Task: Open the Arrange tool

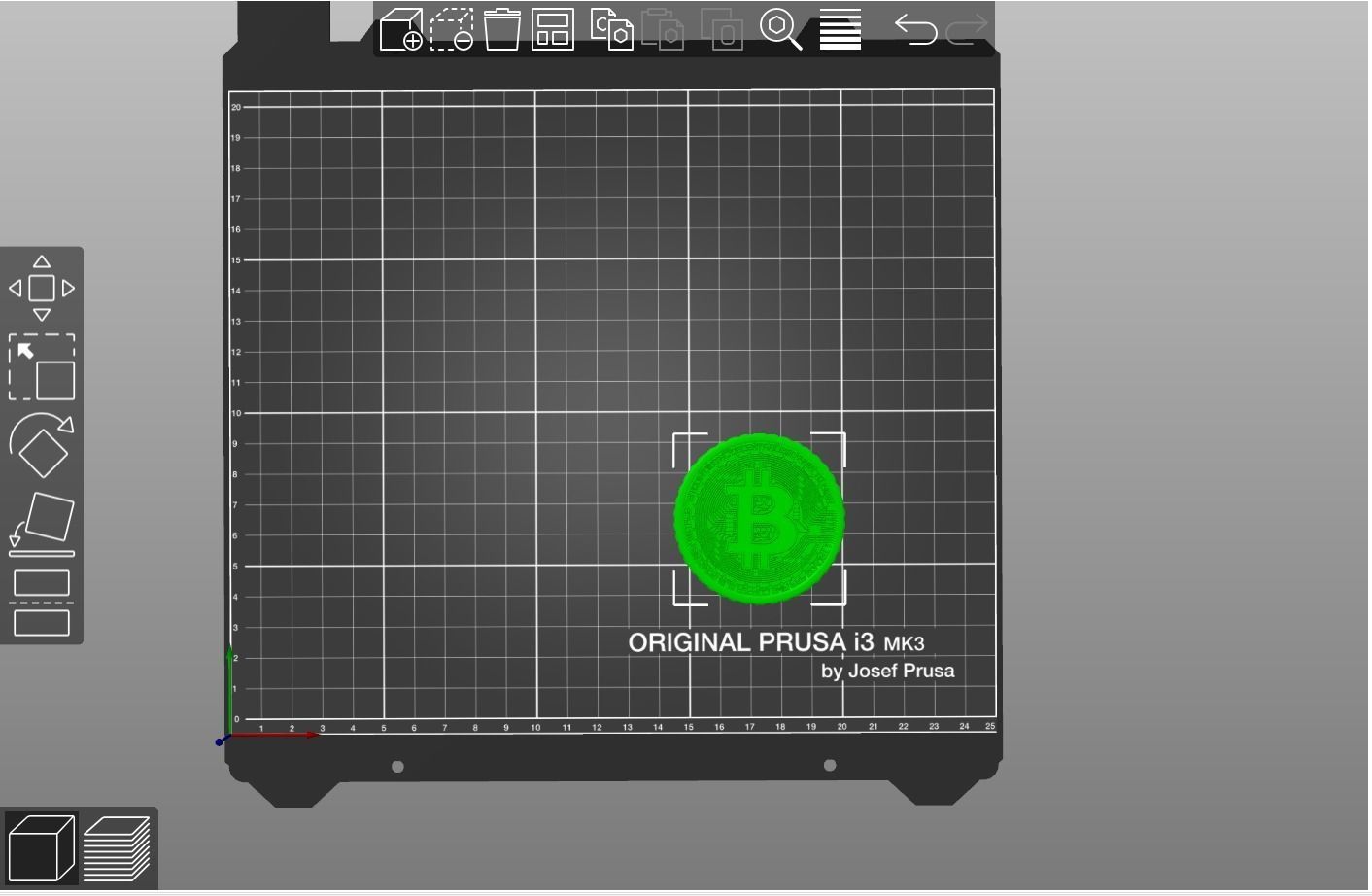Action: tap(550, 30)
